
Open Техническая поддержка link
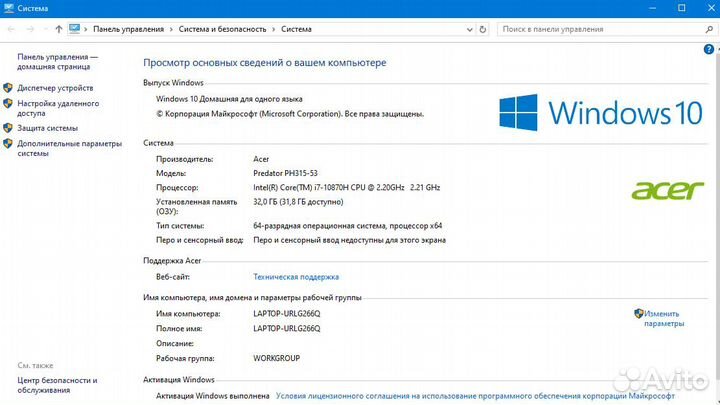(295, 277)
